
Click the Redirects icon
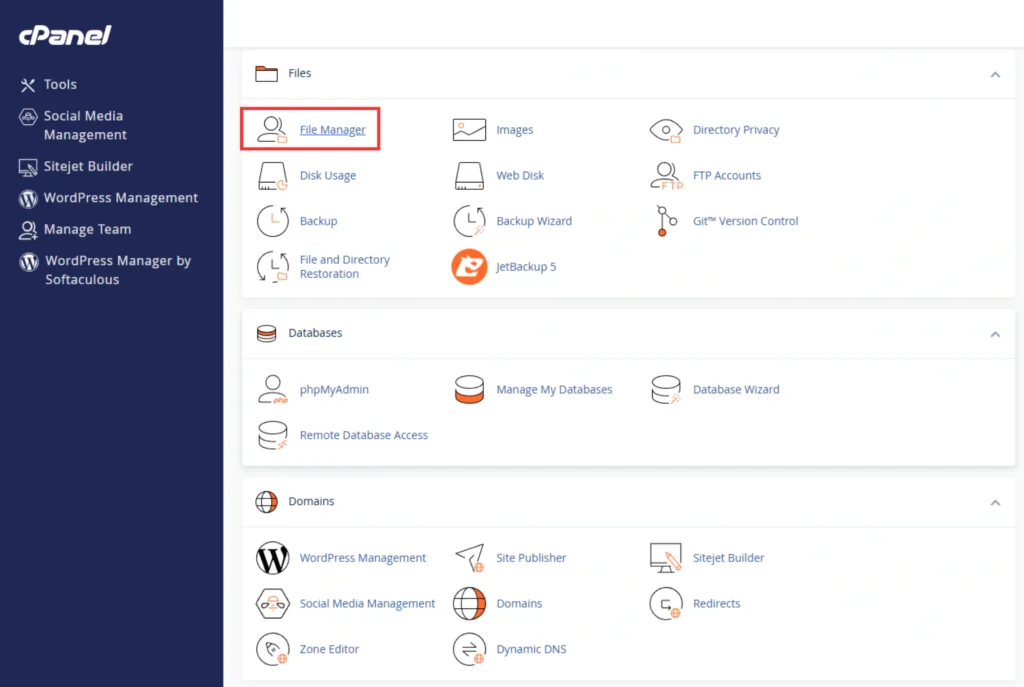tap(666, 603)
